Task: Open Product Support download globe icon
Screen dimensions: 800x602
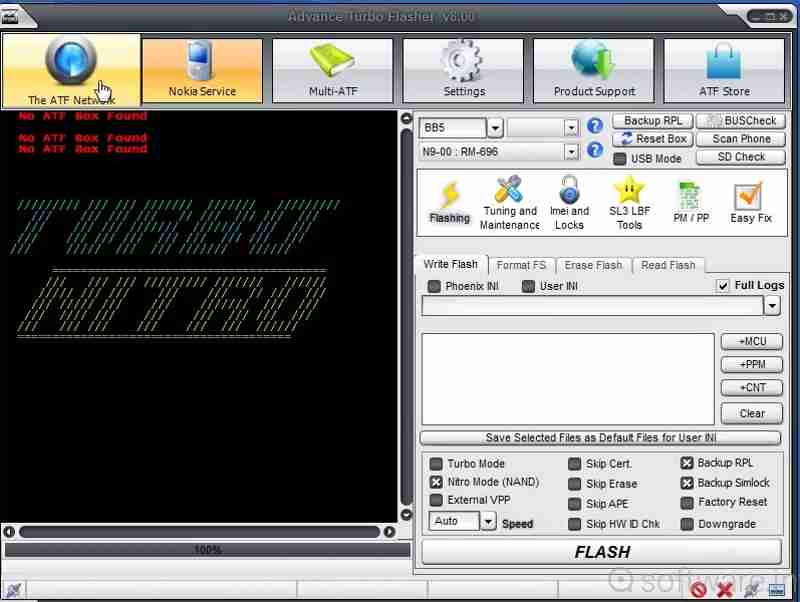Action: coord(592,61)
